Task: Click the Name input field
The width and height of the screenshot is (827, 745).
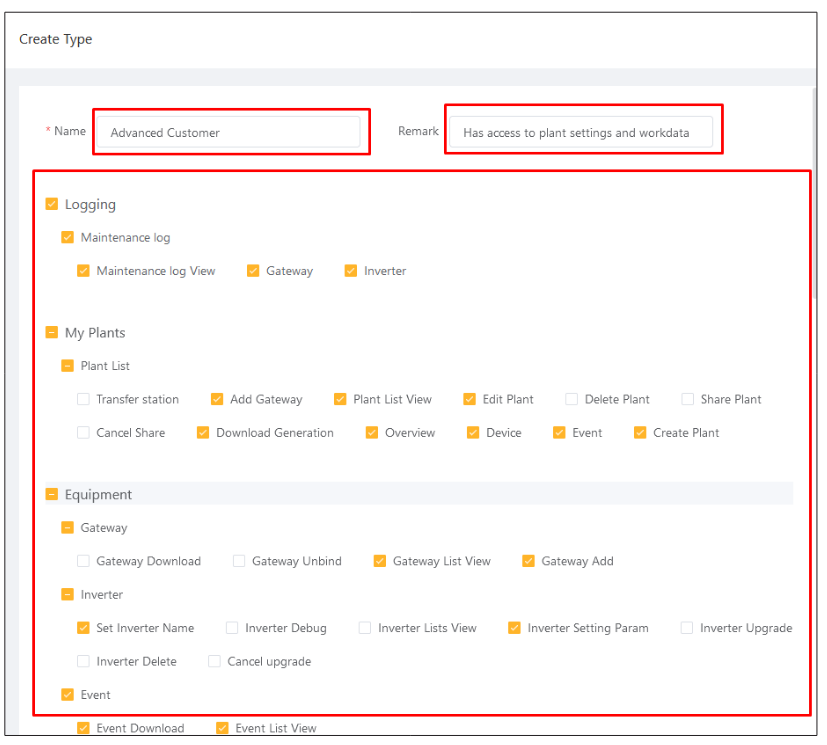Action: pos(228,132)
